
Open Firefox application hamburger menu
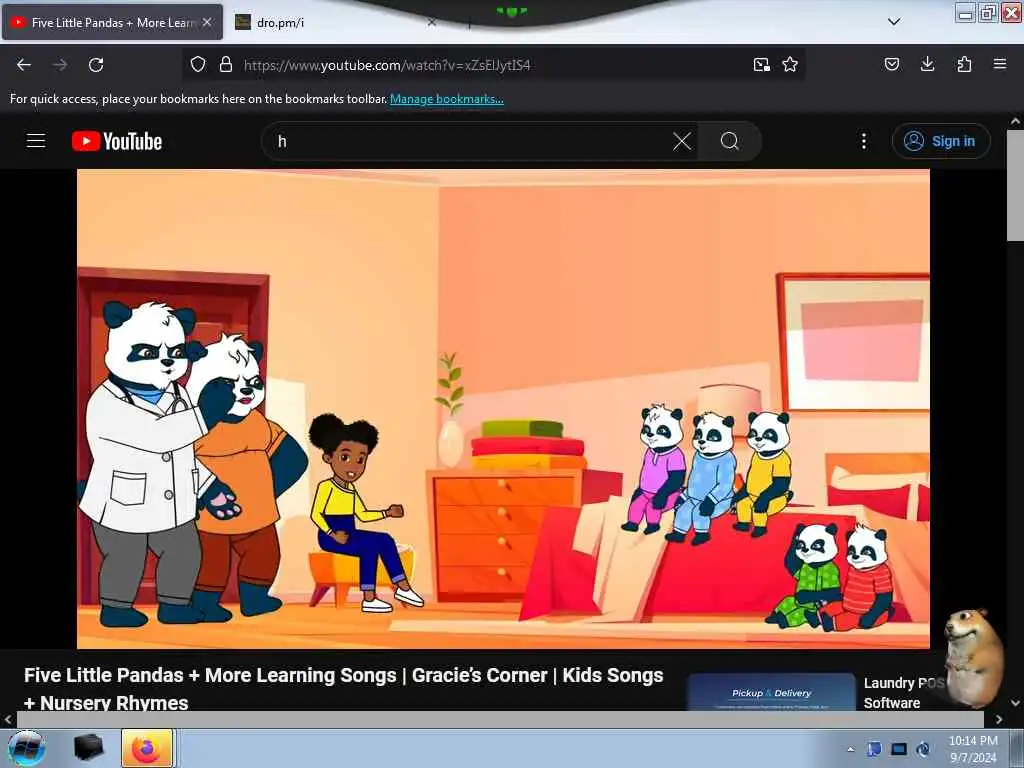point(1000,64)
